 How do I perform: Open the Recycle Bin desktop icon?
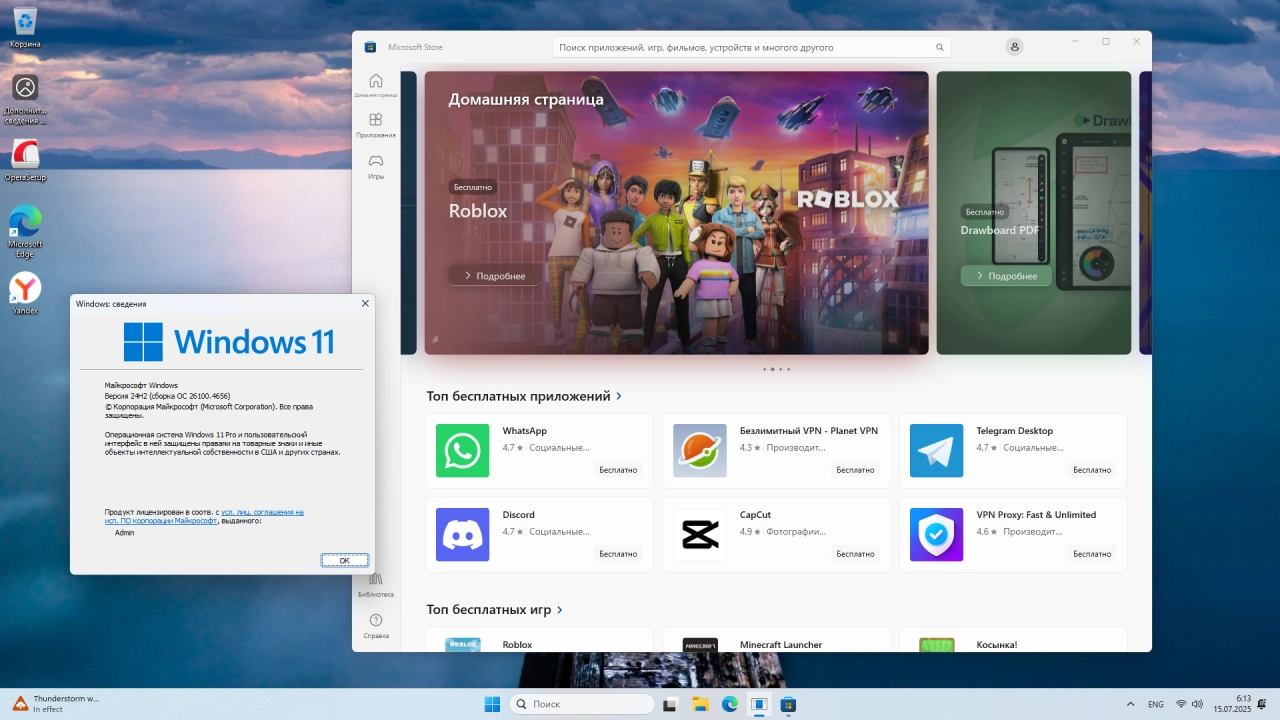point(25,27)
